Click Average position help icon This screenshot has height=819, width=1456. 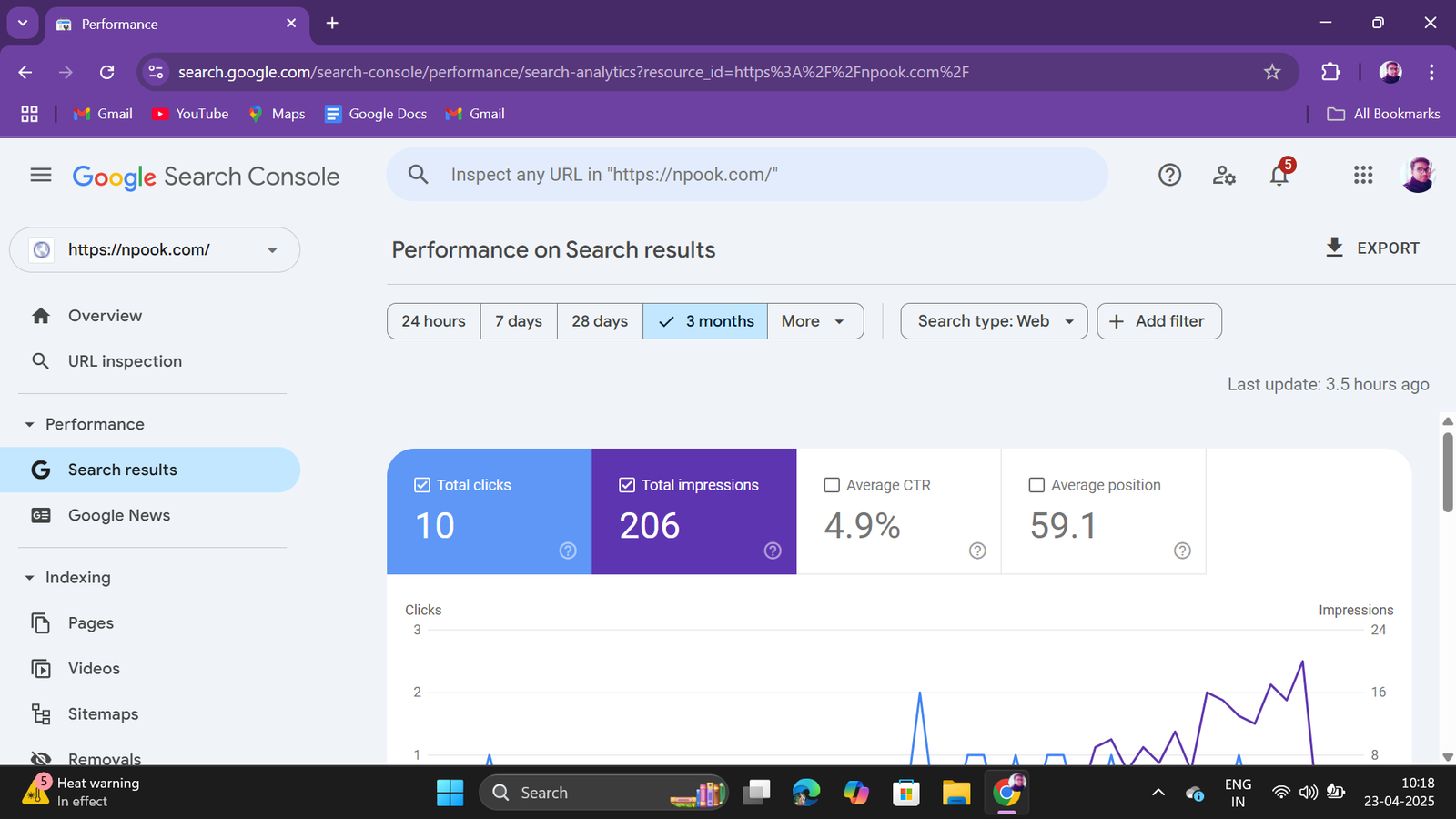pos(1182,551)
